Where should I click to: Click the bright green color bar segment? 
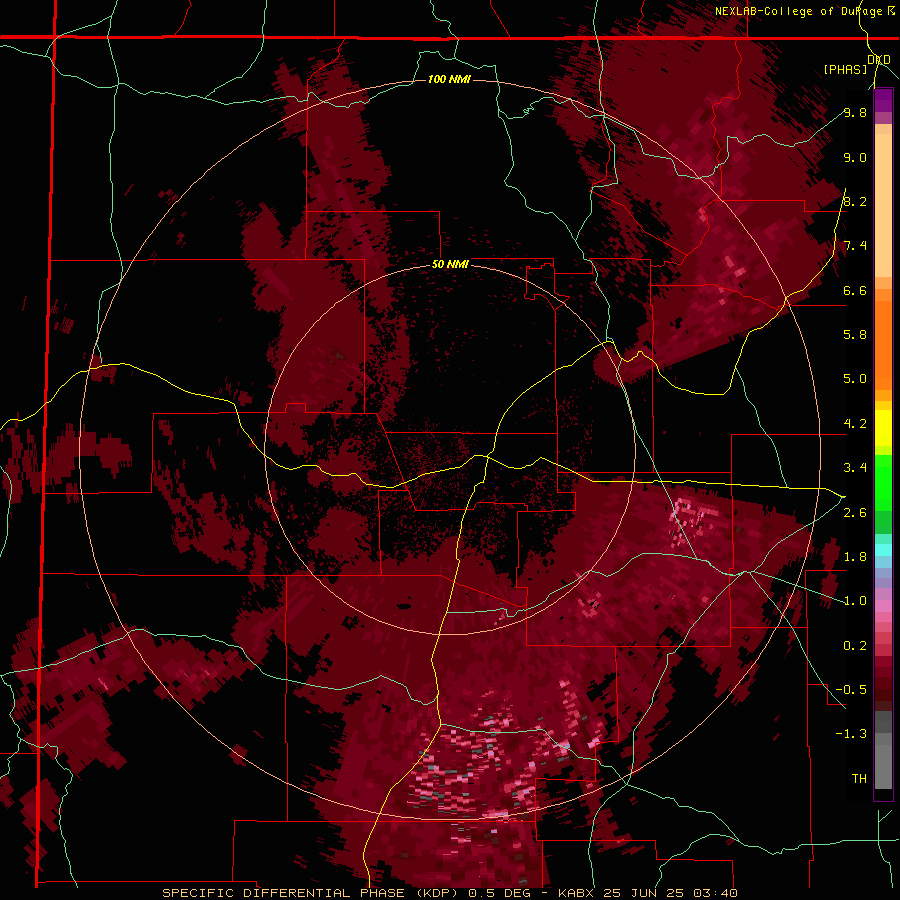click(x=883, y=482)
